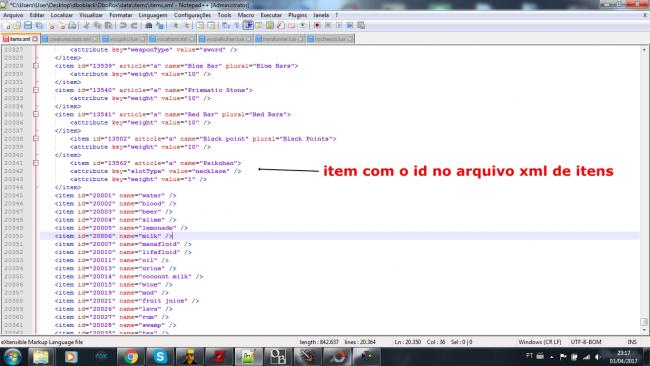Open the Plugins menu
The width and height of the screenshot is (650, 366).
click(x=298, y=15)
